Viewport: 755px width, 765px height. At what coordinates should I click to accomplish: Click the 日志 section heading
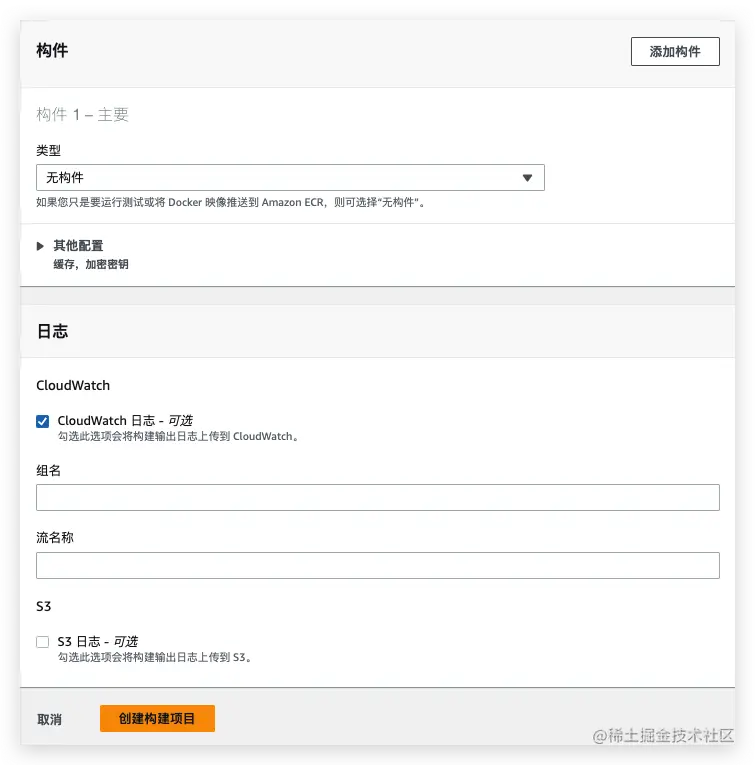tap(52, 331)
